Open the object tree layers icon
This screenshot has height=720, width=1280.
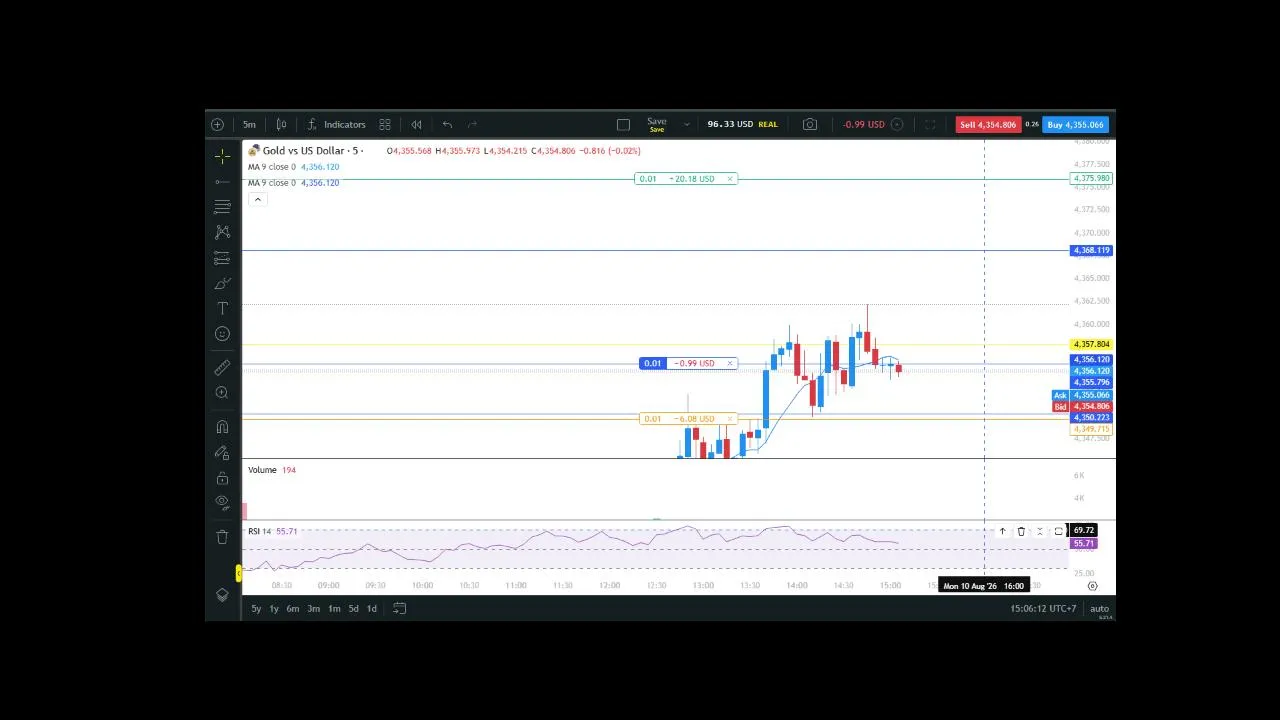coord(222,595)
